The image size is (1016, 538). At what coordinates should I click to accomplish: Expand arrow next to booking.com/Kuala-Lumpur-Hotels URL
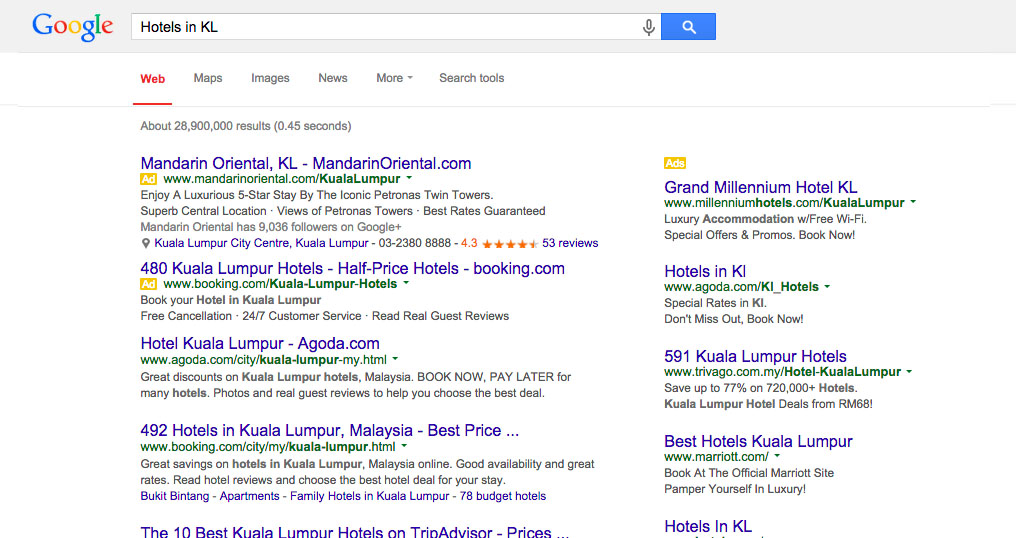click(406, 283)
